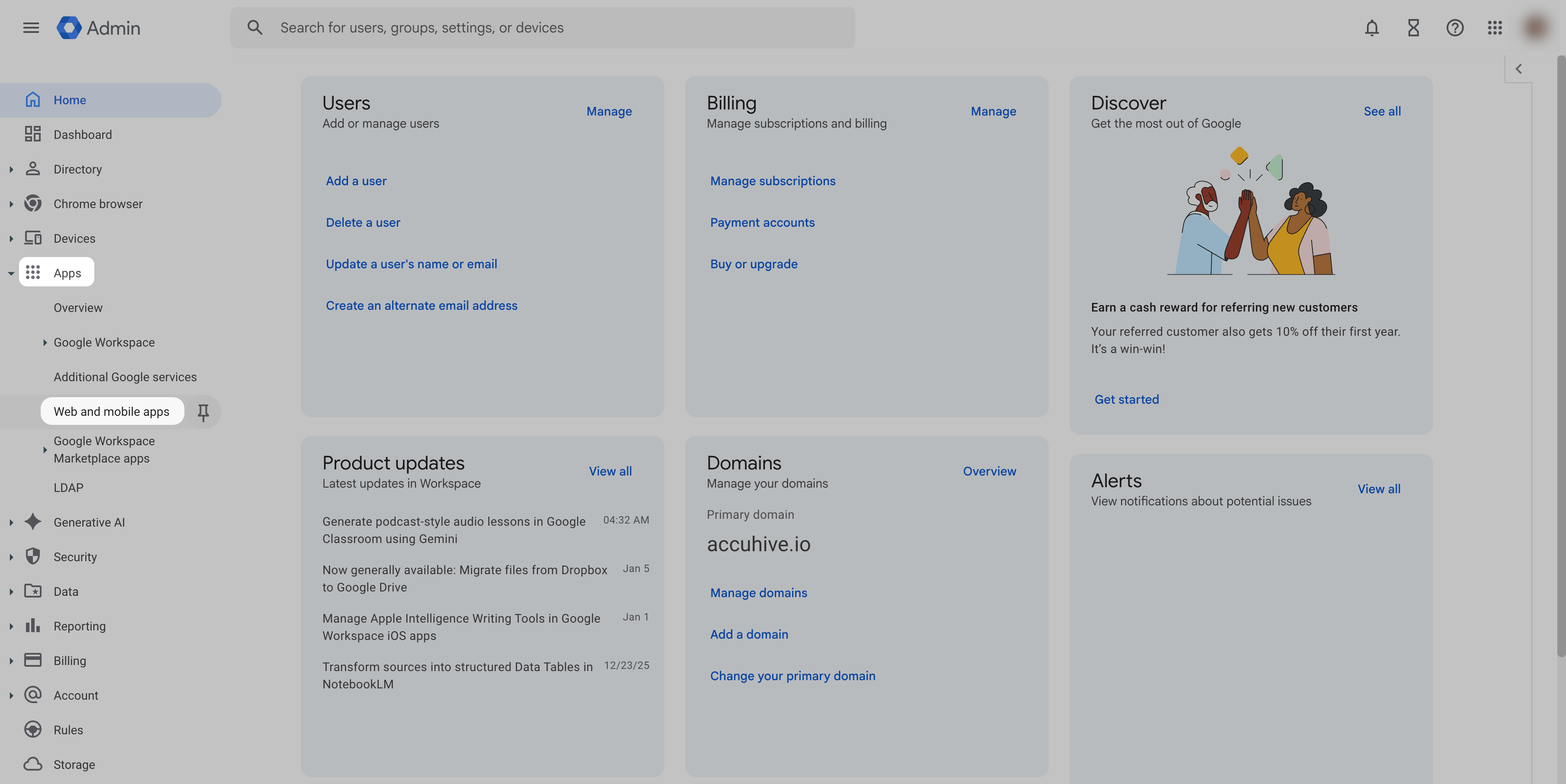
Task: Go to Dashboard in sidebar
Action: (83, 134)
